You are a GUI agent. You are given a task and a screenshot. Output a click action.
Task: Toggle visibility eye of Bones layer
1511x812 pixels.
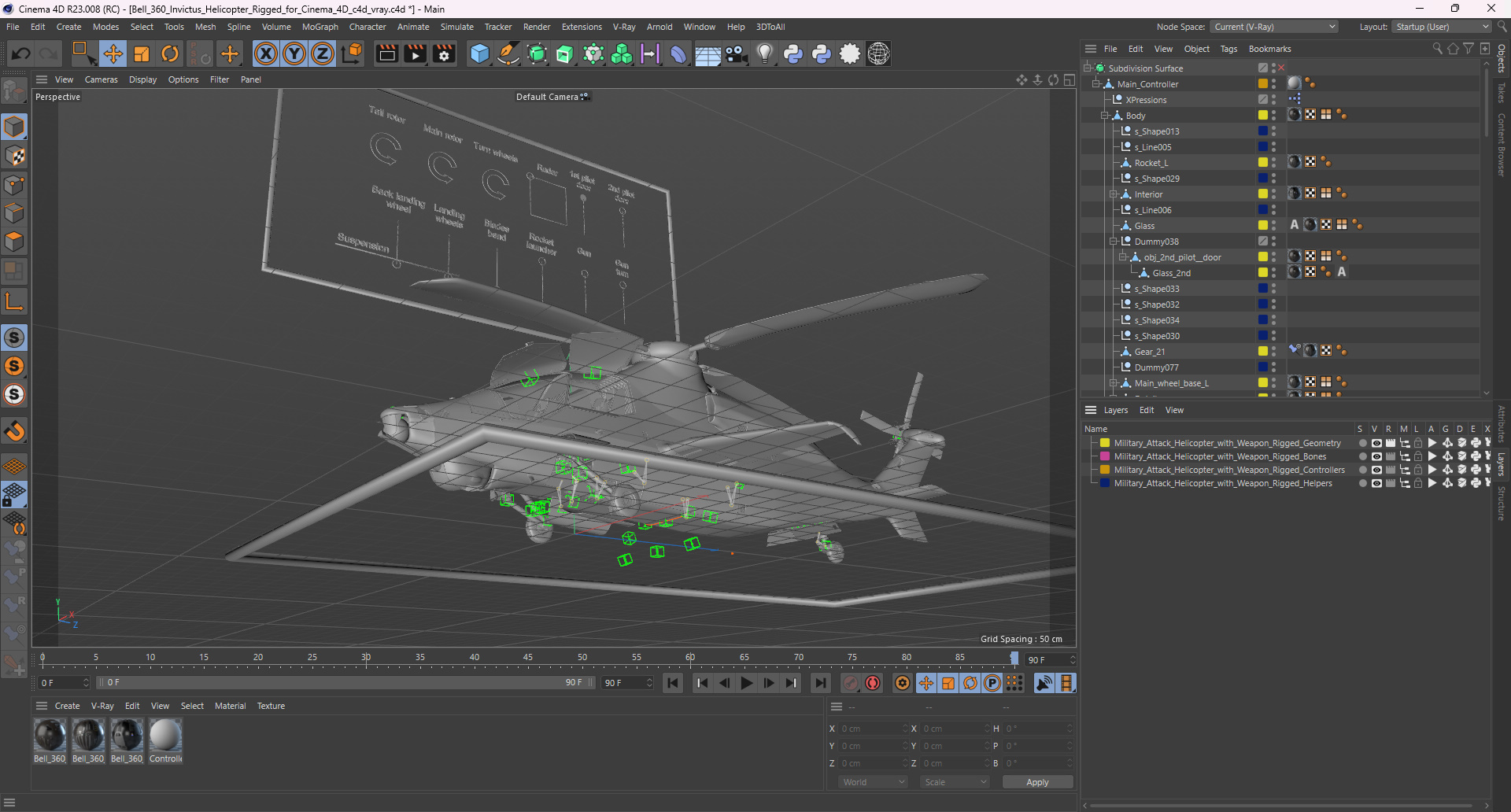[1376, 456]
